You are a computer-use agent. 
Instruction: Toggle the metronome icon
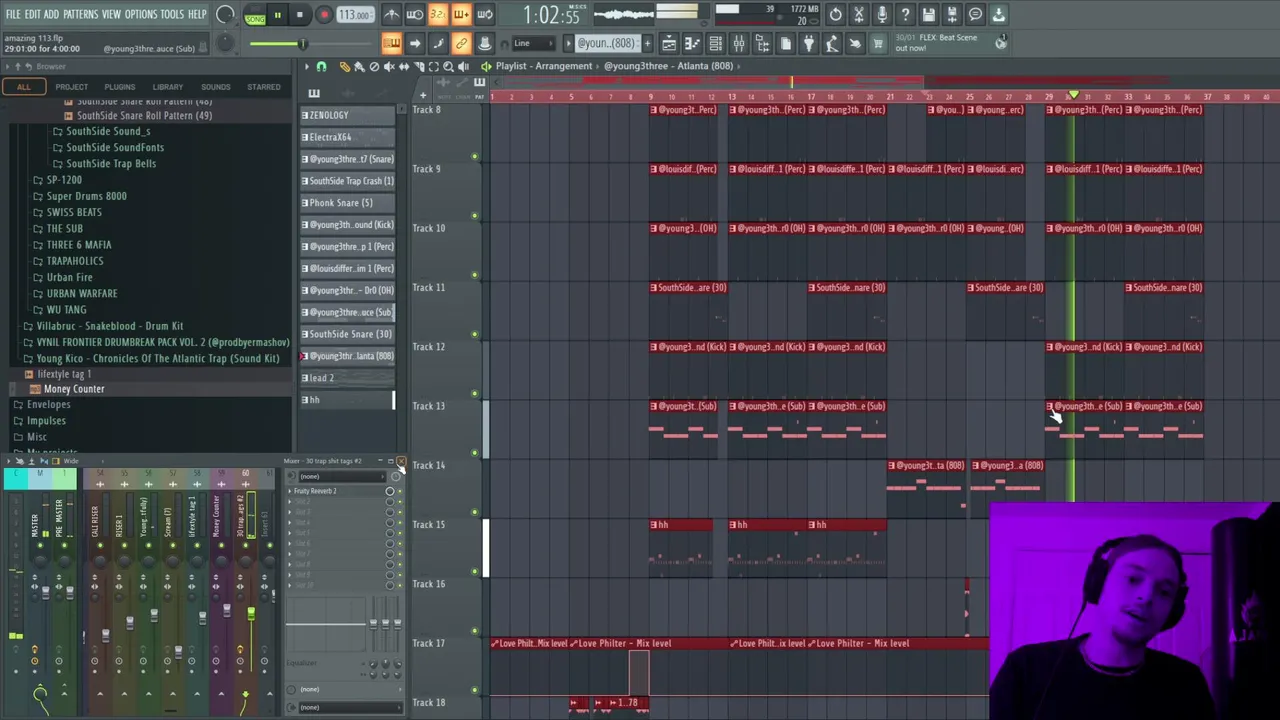tap(391, 15)
